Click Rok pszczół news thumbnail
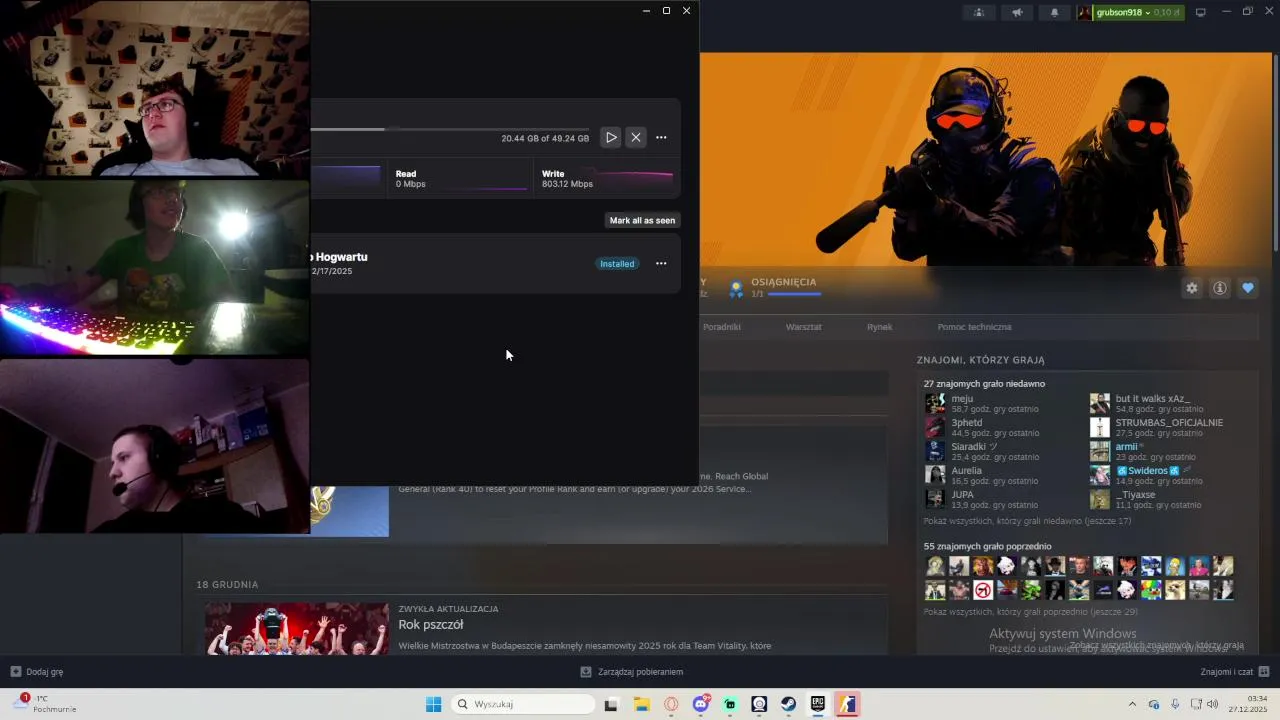 296,629
